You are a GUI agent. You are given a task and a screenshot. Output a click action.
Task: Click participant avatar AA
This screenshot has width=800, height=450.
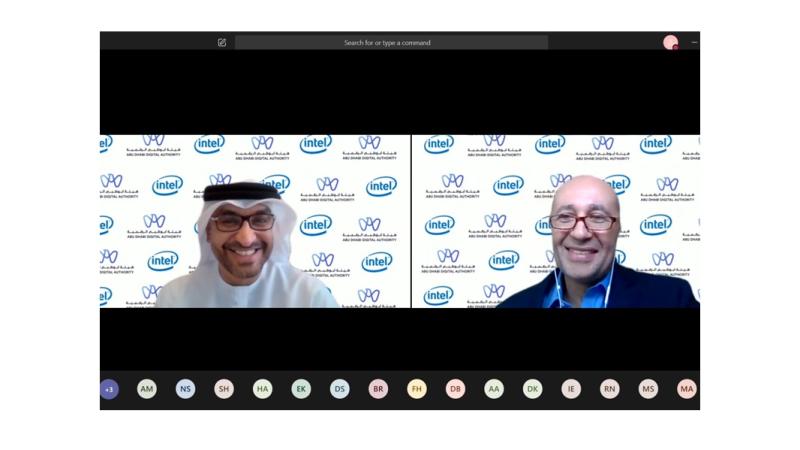tap(494, 389)
